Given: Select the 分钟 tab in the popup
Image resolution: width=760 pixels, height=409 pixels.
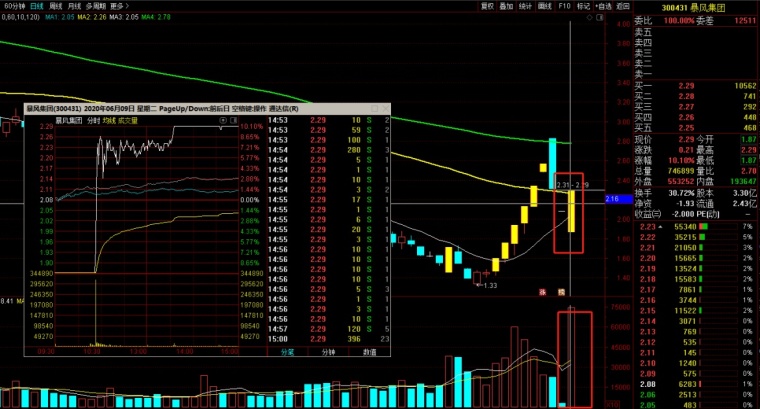Looking at the screenshot, I should tap(329, 352).
